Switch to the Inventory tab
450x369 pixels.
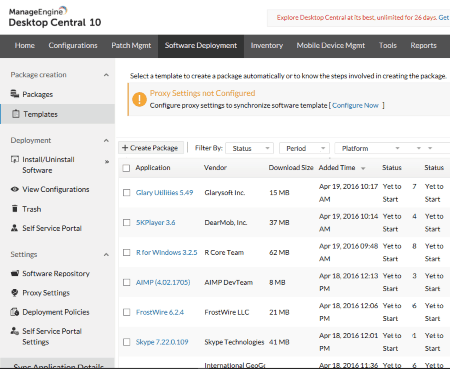tap(267, 46)
